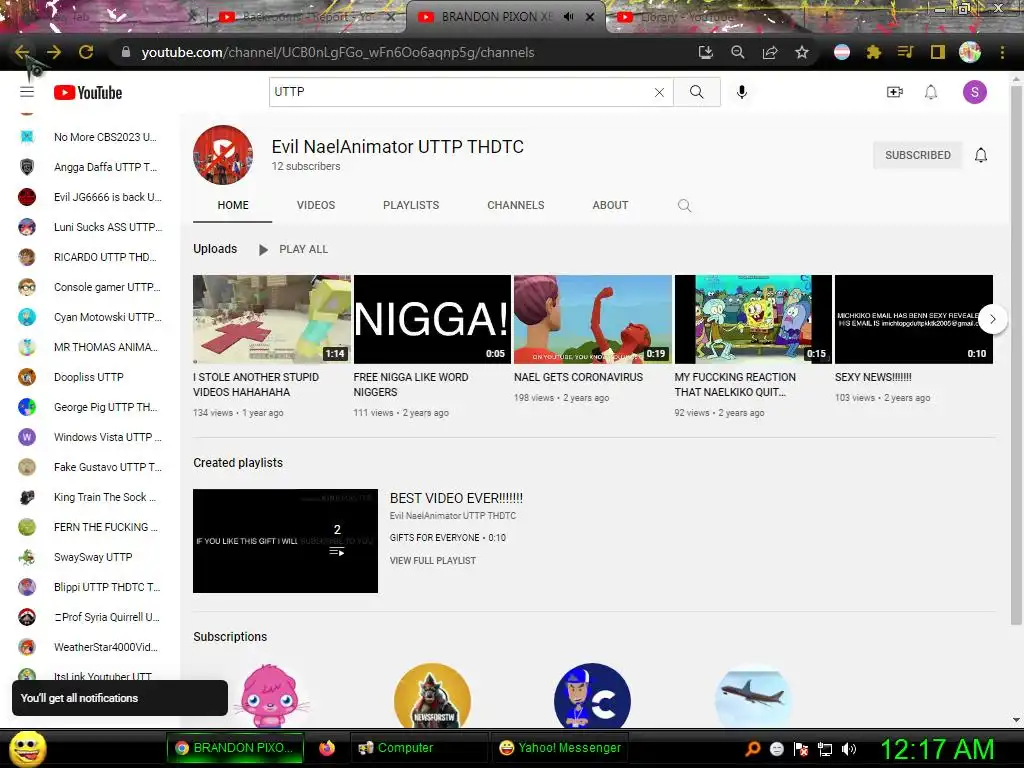Open the purple S account avatar

(x=974, y=92)
